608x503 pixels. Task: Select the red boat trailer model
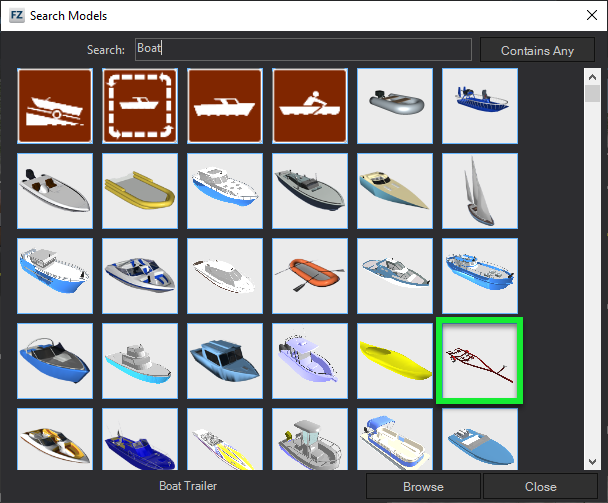coord(480,361)
